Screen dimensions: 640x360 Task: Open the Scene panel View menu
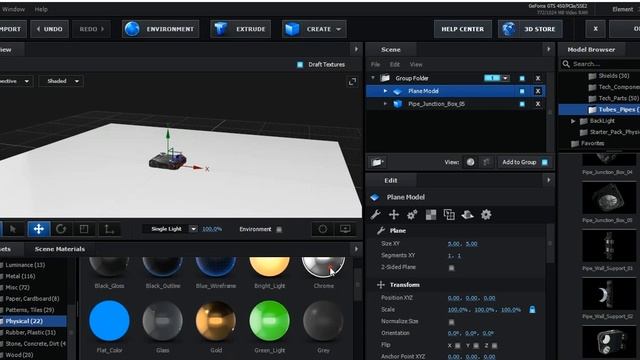[x=416, y=64]
